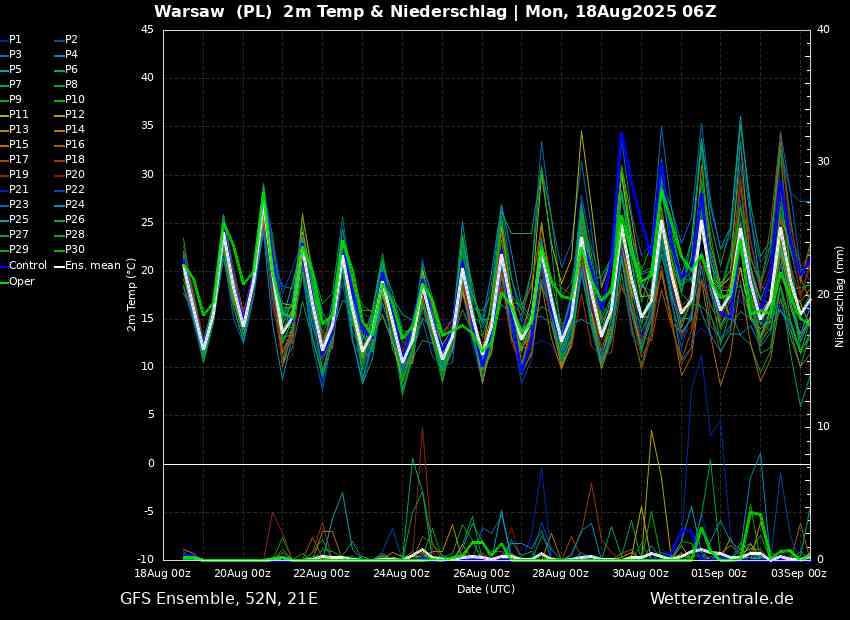Screen dimensions: 850x620
Task: Click the 30Aug 00z axis label
Action: (640, 573)
